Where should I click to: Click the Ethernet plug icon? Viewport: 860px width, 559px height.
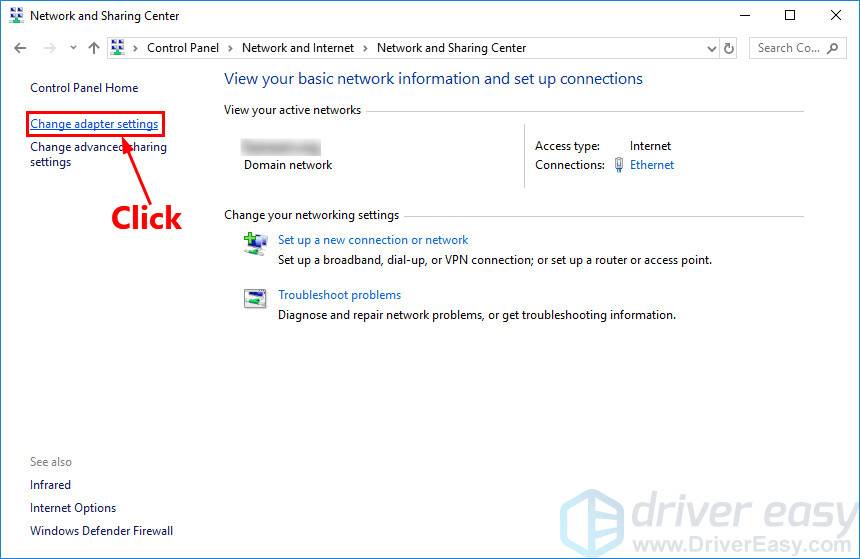(619, 165)
